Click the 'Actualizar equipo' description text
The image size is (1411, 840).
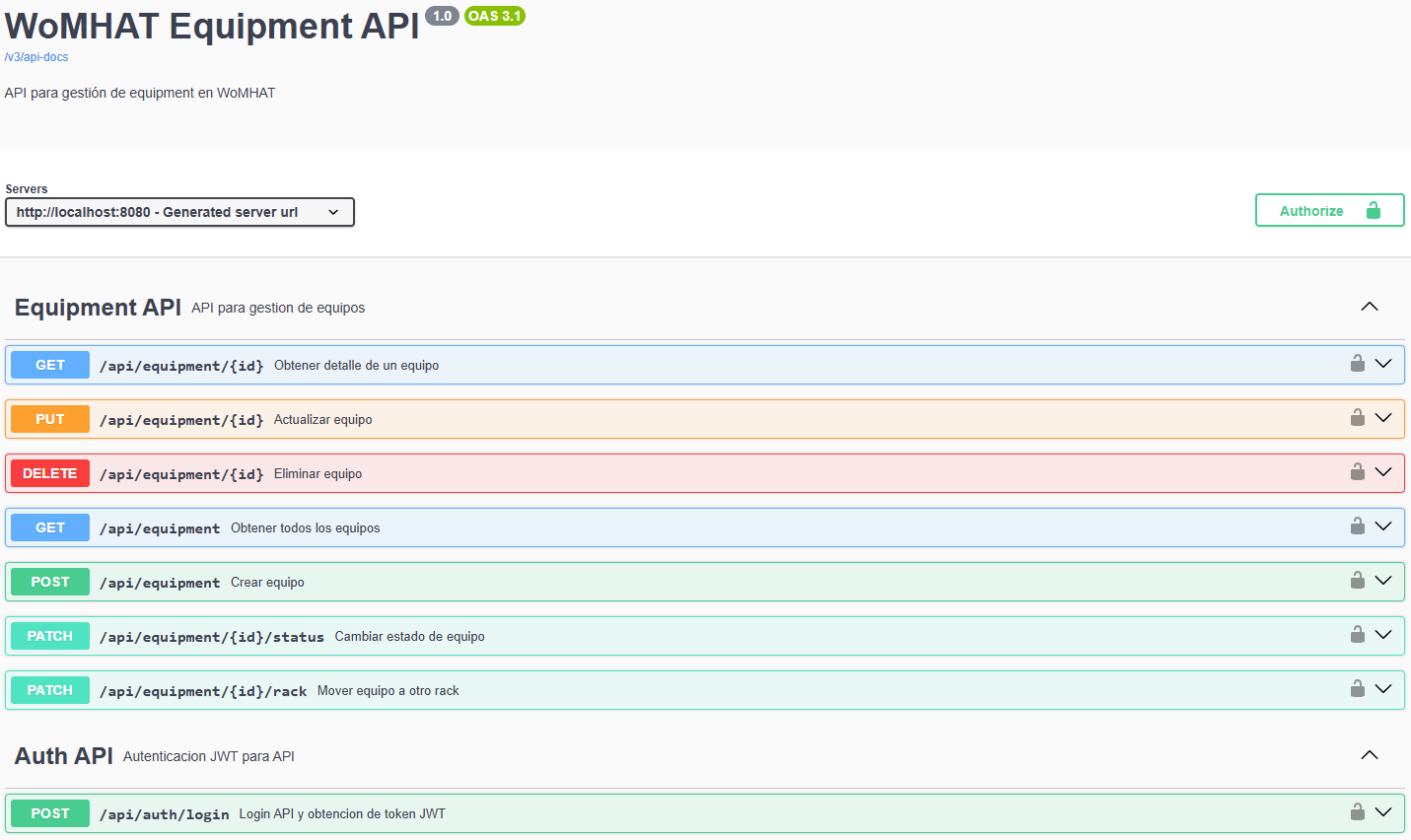tap(323, 420)
